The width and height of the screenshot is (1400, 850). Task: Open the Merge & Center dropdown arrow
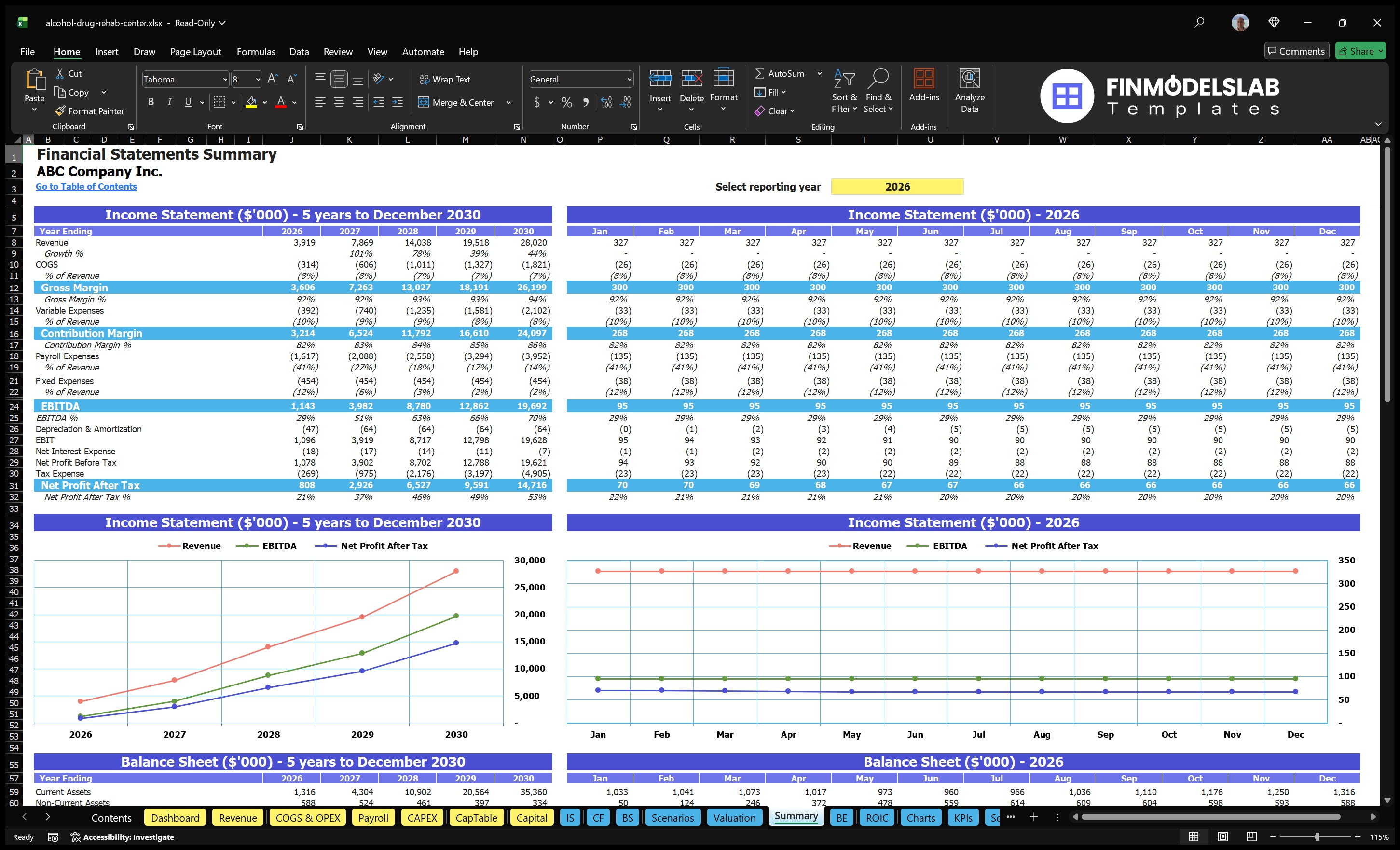pos(508,102)
